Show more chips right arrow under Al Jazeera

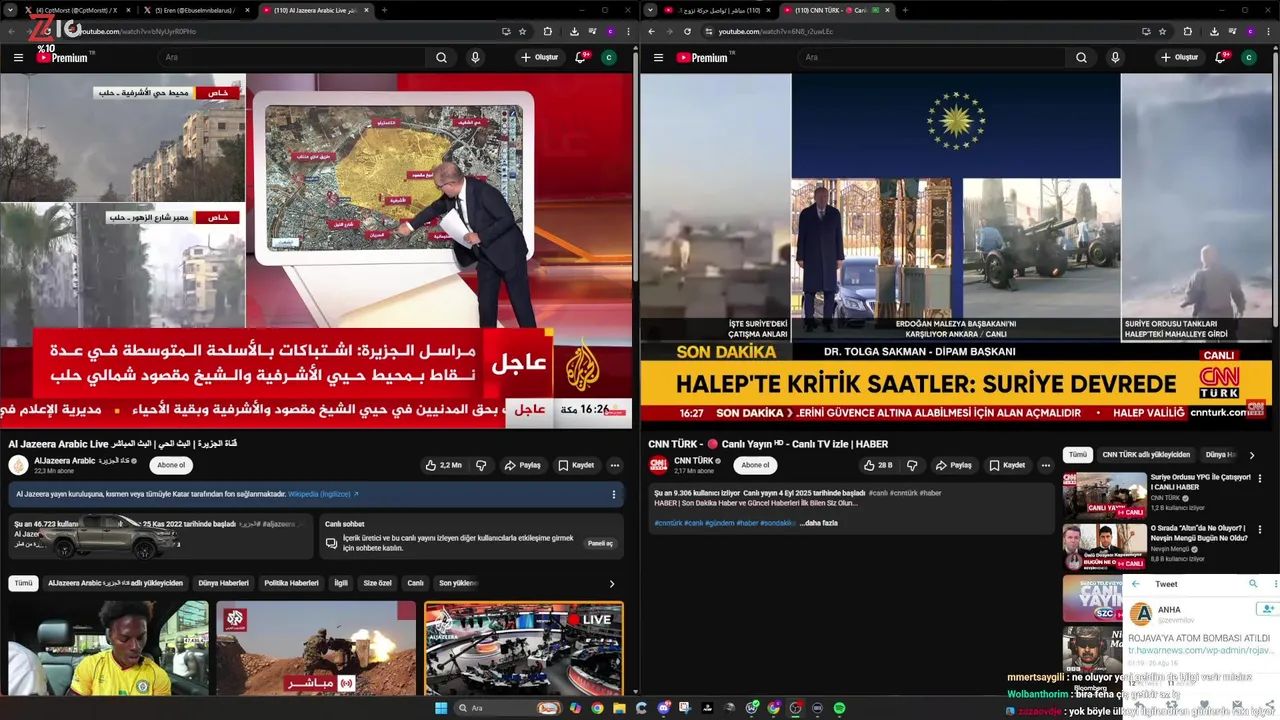click(x=612, y=584)
